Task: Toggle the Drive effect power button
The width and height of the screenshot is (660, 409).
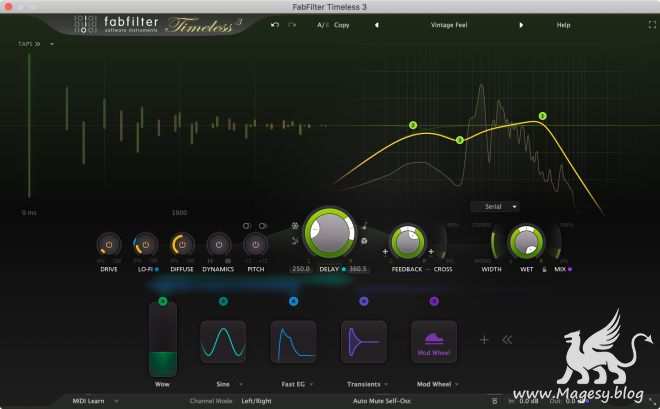Action: point(109,244)
